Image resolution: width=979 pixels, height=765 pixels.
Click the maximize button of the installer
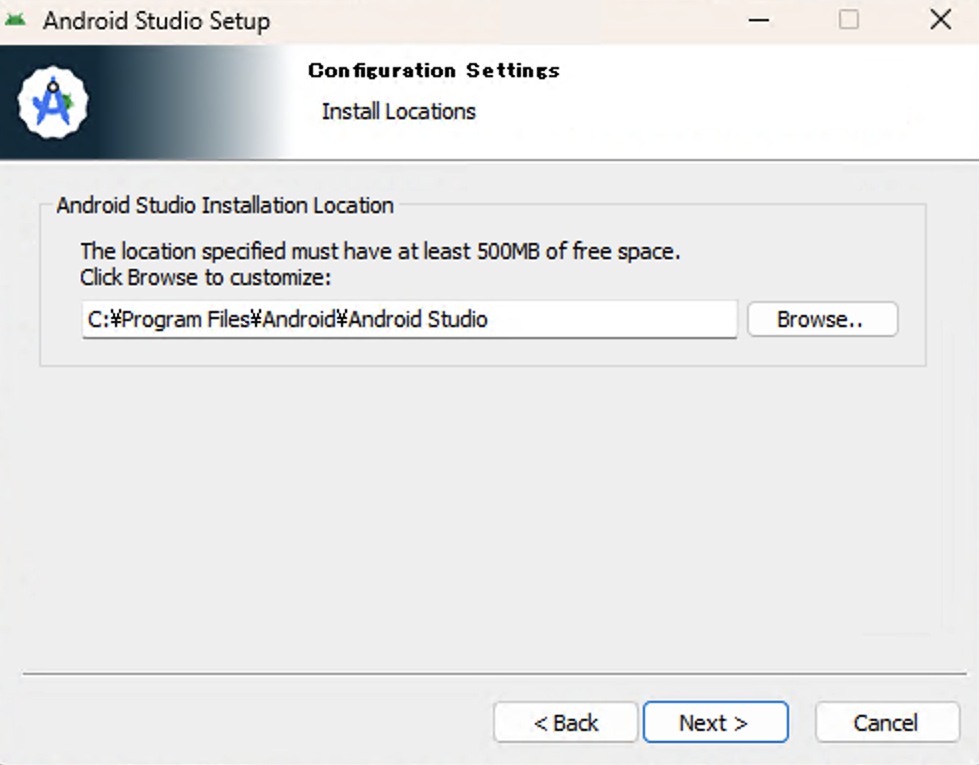pos(848,19)
